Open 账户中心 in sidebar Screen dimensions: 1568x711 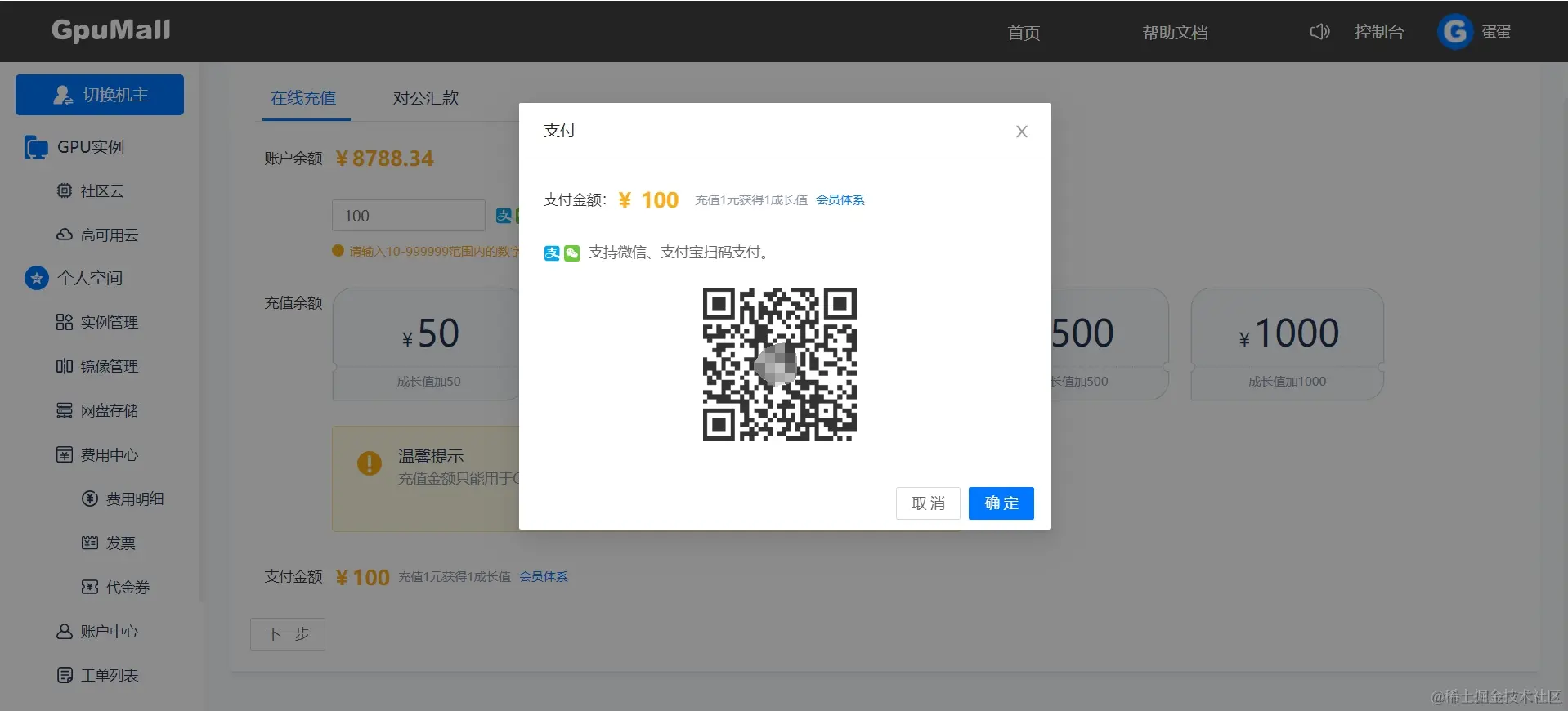(110, 632)
